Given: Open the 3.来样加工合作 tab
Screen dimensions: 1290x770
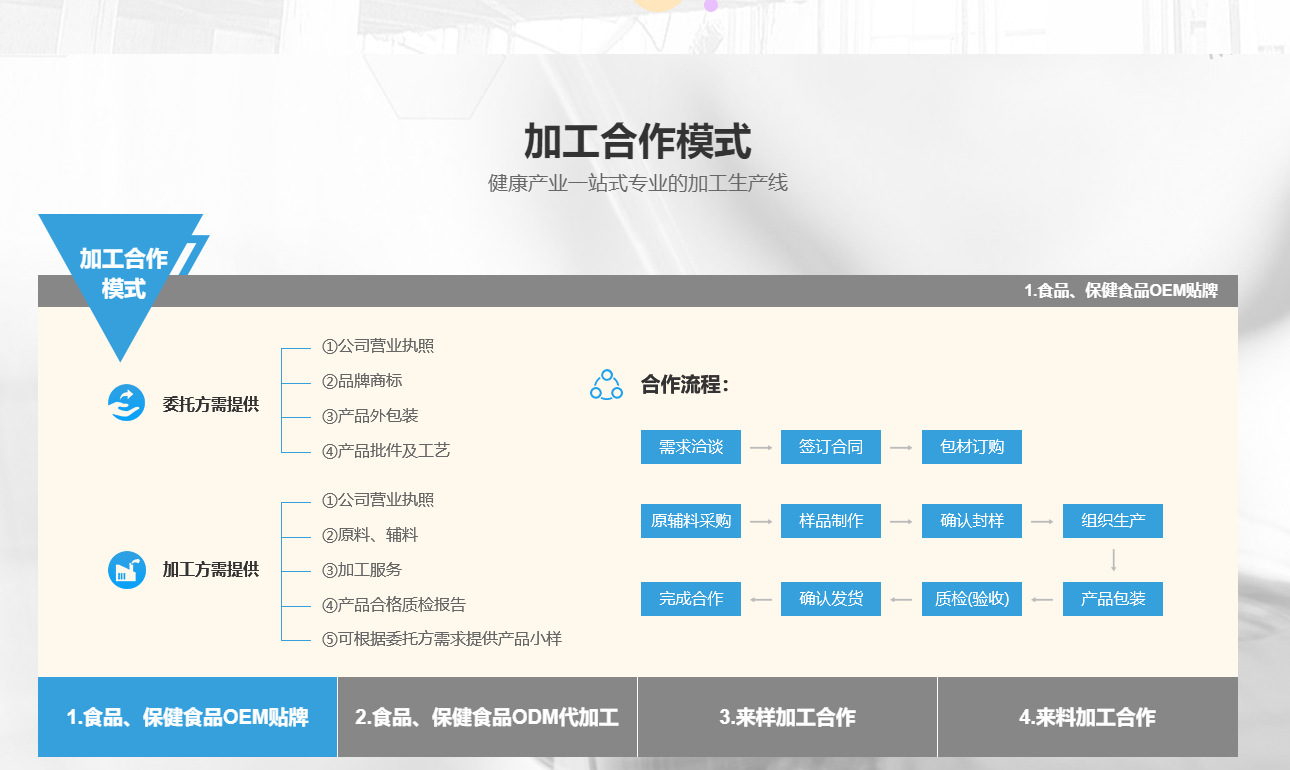Looking at the screenshot, I should 787,717.
